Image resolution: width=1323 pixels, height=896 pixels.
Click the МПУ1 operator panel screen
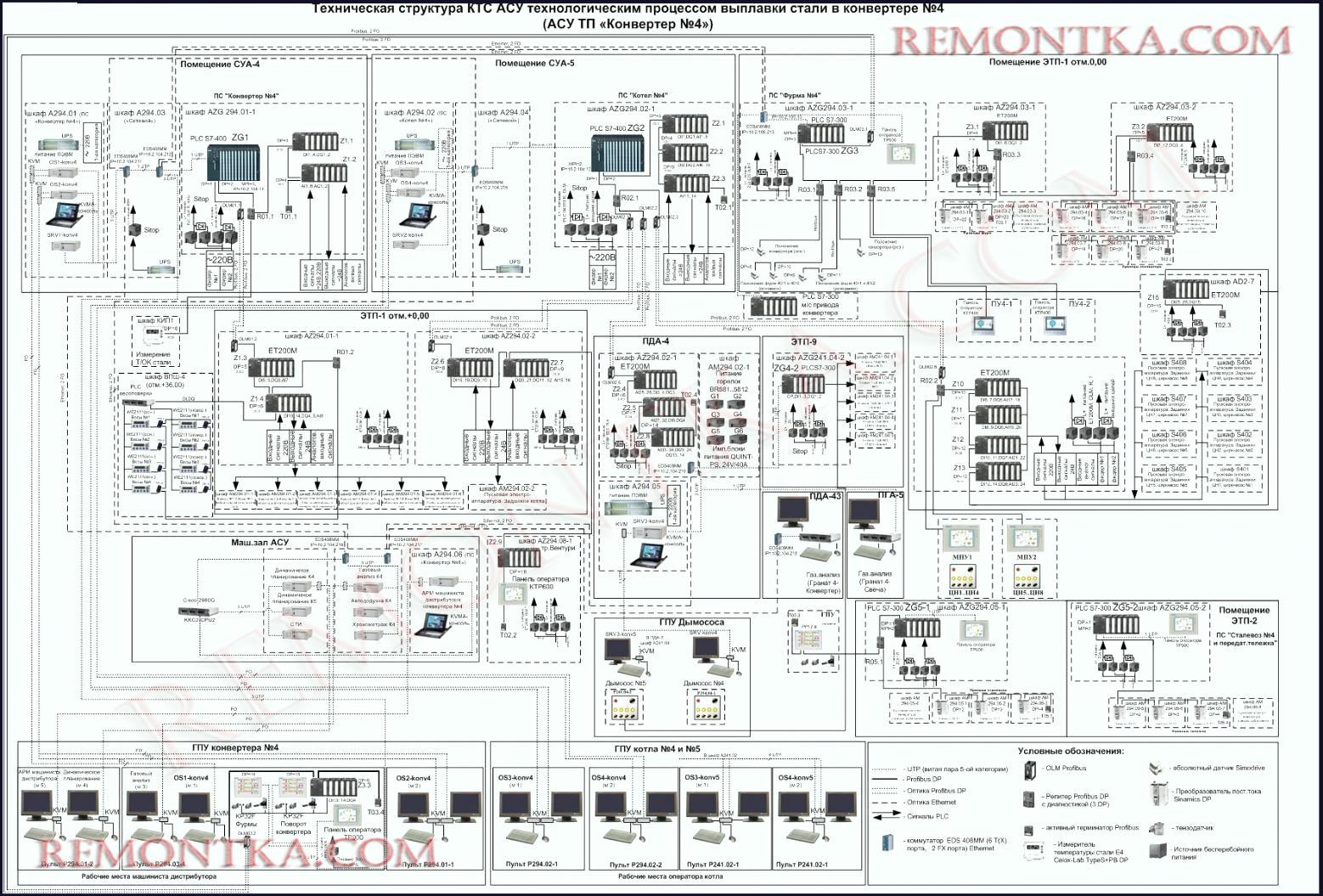(961, 542)
